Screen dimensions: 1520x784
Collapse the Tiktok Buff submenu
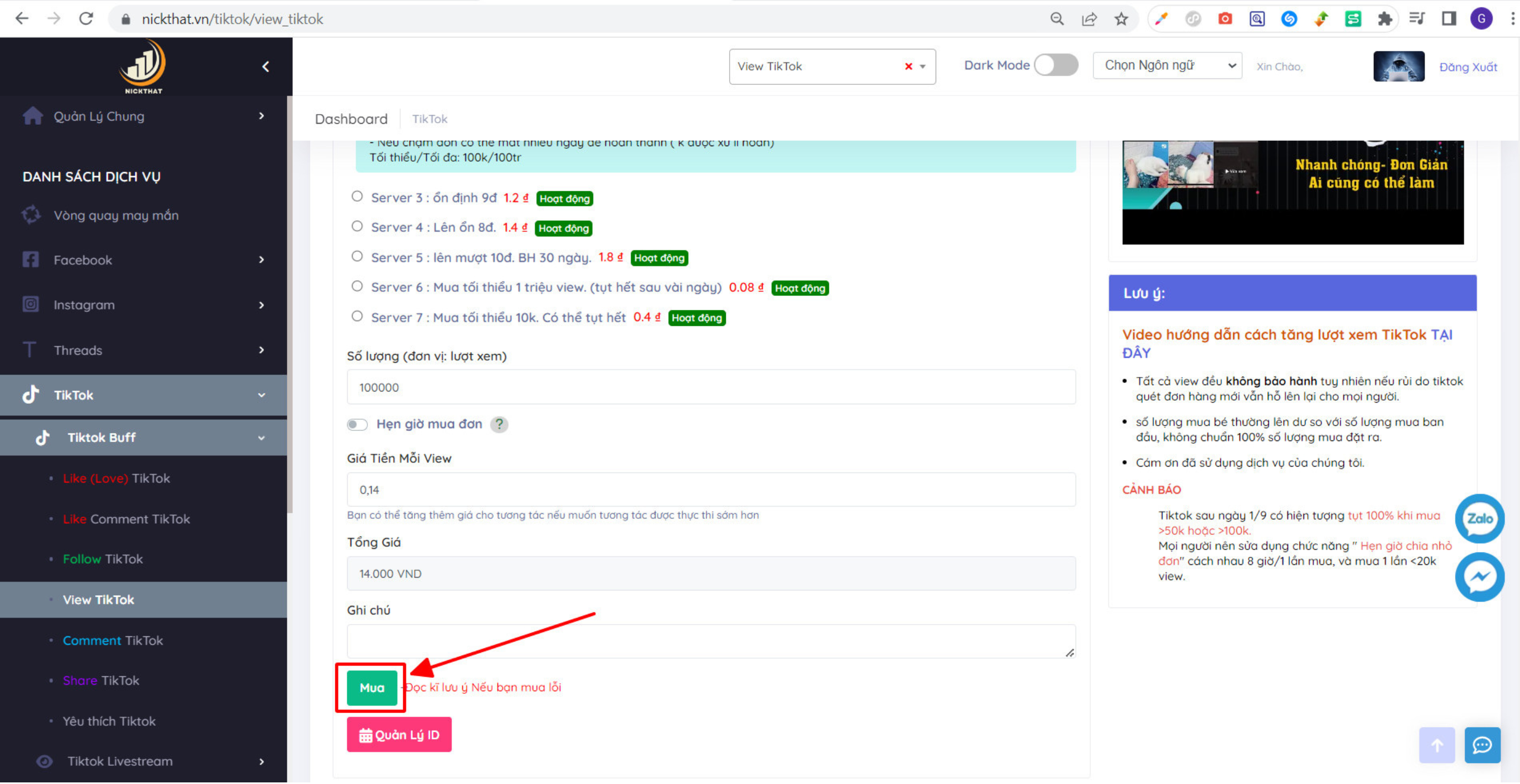tap(143, 438)
